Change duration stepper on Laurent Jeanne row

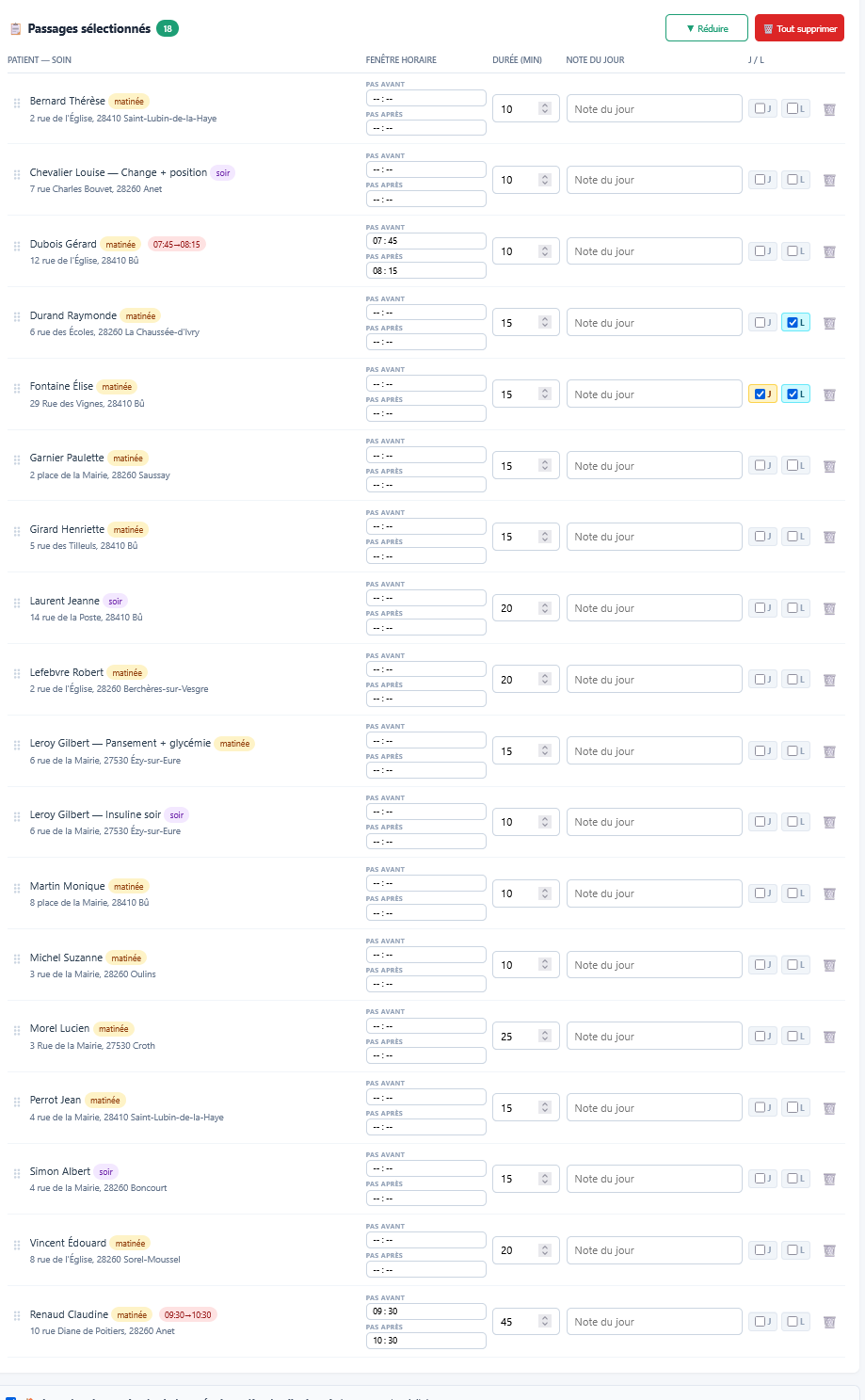click(544, 608)
